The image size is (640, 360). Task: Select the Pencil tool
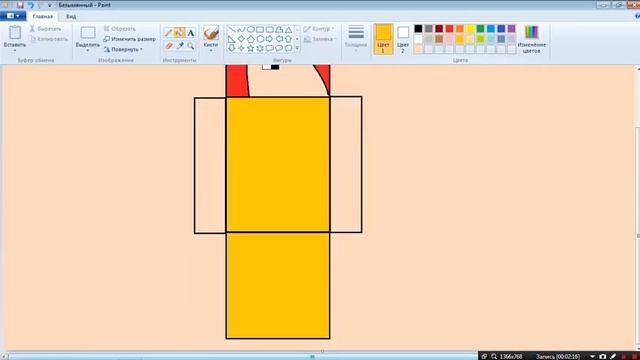pyautogui.click(x=169, y=33)
